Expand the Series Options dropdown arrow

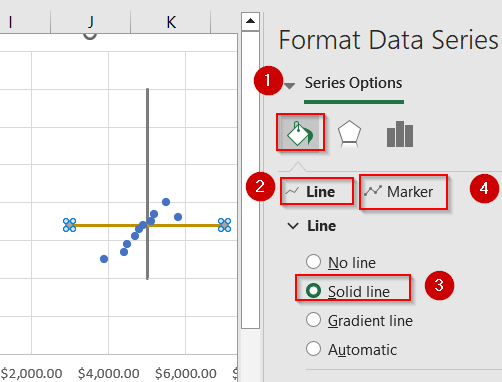[x=289, y=86]
